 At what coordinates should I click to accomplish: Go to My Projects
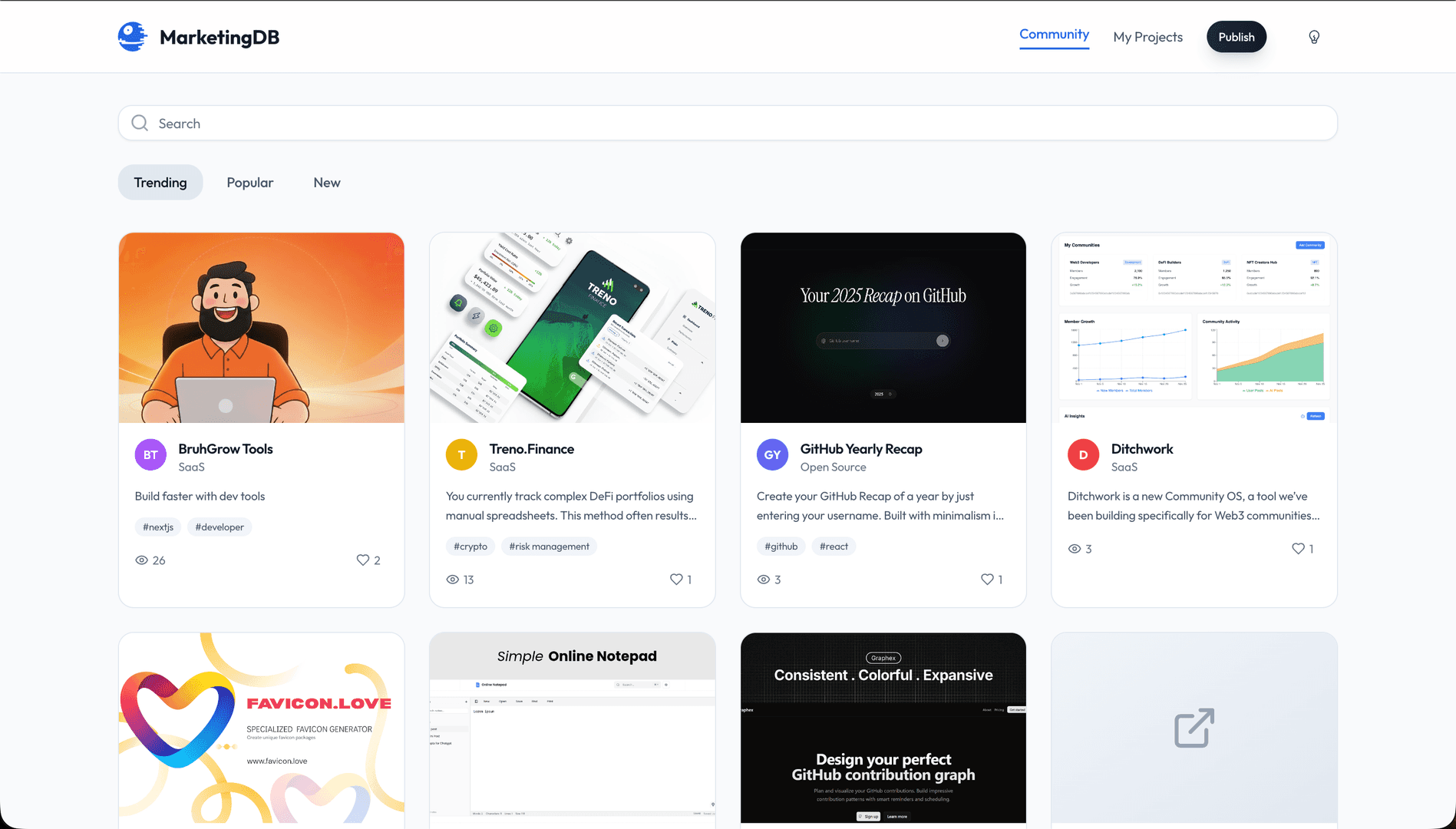click(x=1147, y=36)
